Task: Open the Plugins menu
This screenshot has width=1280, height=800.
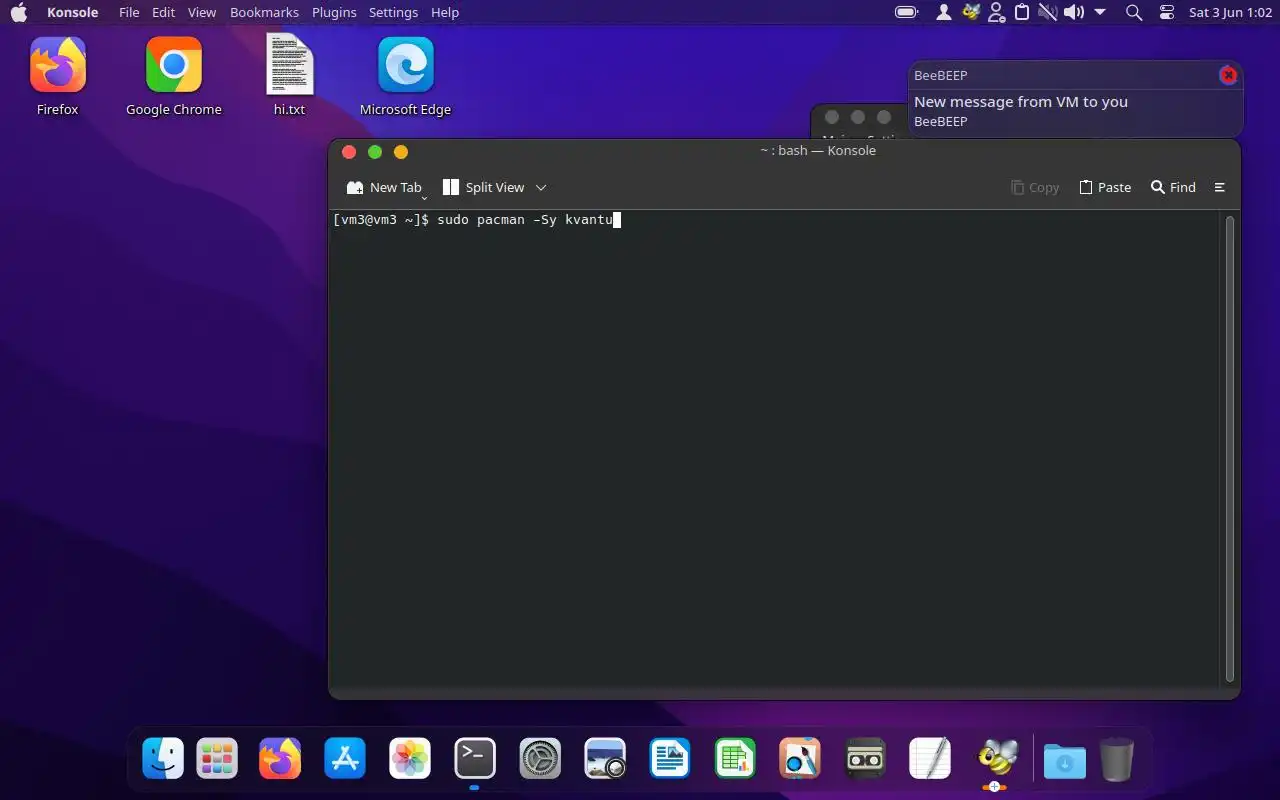Action: (334, 12)
